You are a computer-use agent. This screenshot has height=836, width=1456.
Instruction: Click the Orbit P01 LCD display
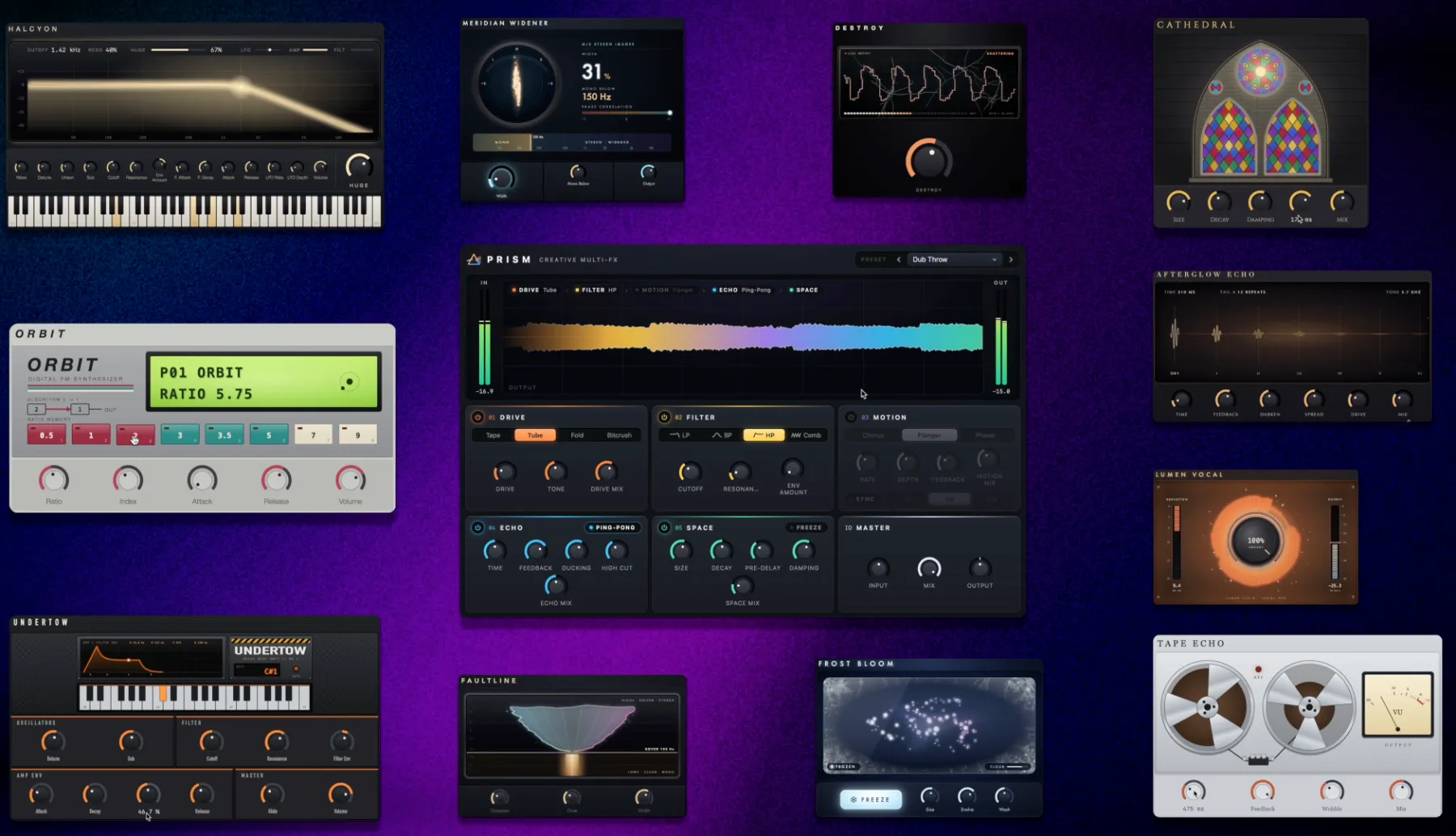pyautogui.click(x=264, y=383)
